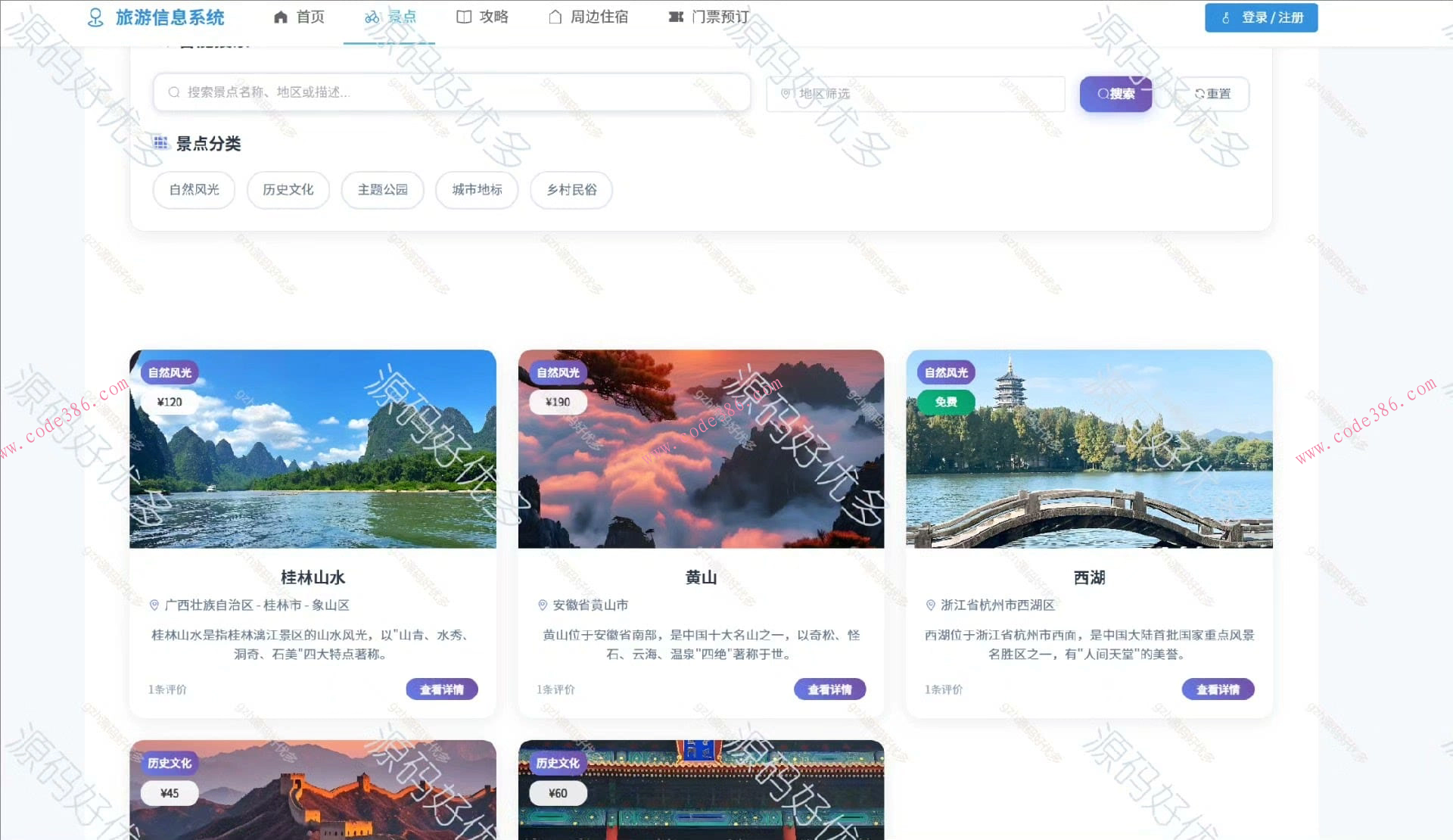Select the 乡村民俗 filter chip
Screen dimensions: 1453x840
point(571,190)
